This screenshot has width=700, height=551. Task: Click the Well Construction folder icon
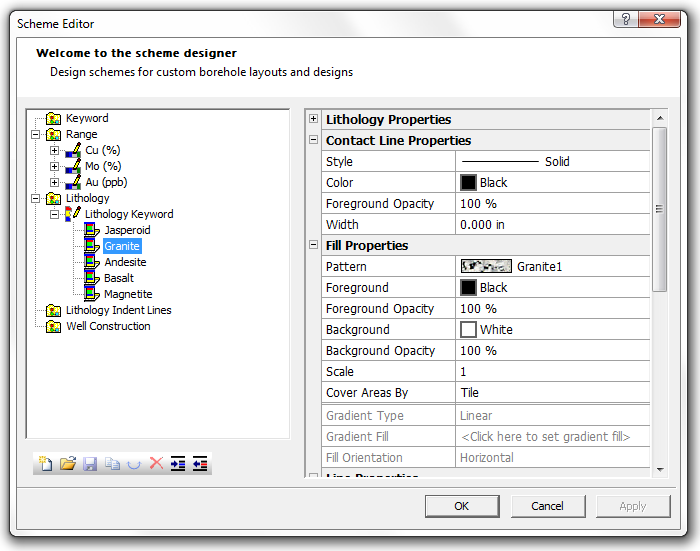click(54, 326)
